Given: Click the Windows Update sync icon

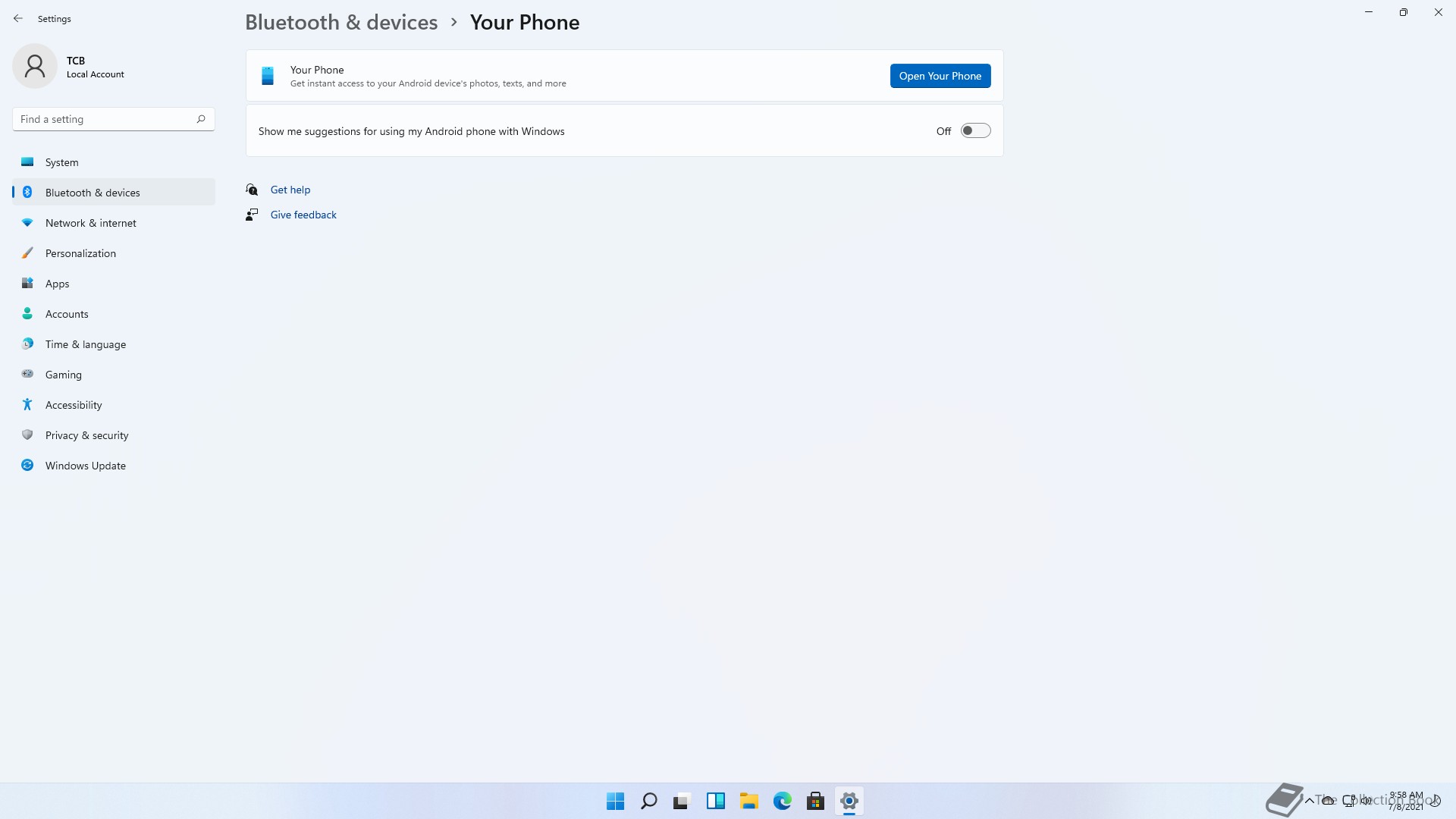Looking at the screenshot, I should [27, 465].
